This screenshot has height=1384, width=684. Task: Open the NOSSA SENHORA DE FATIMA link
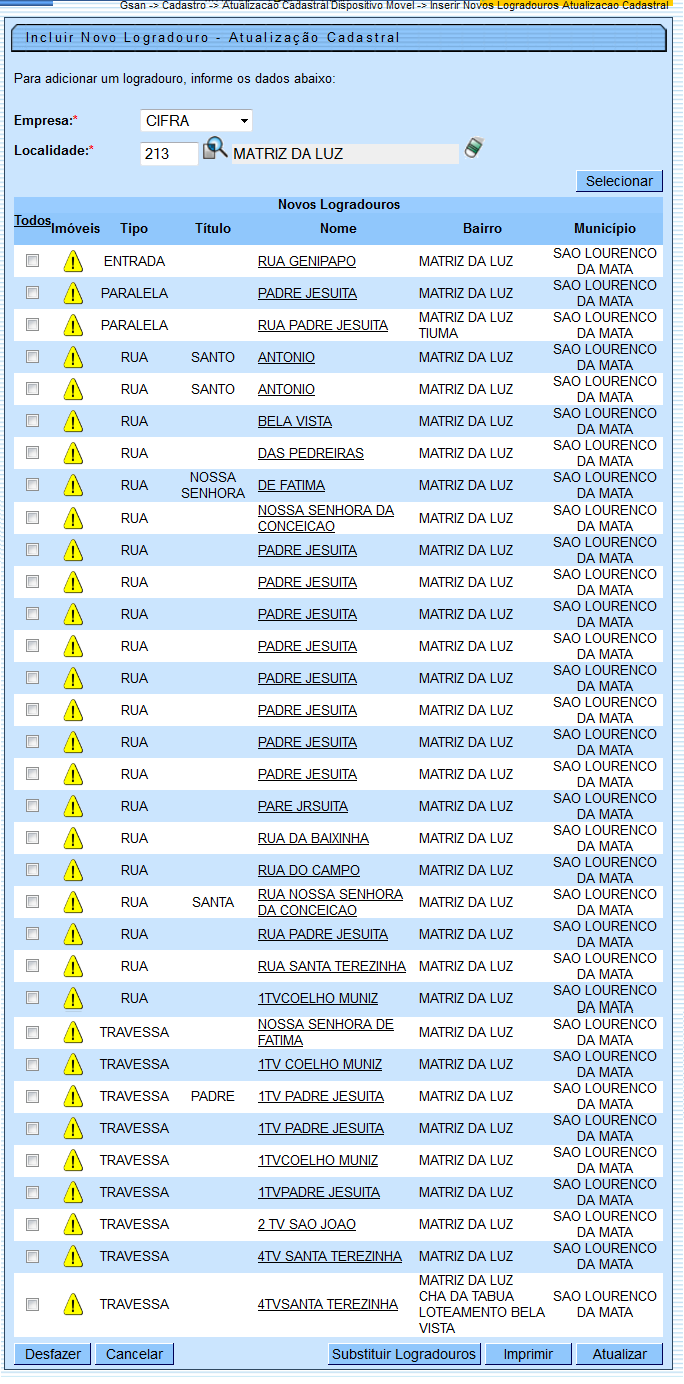[x=326, y=1032]
